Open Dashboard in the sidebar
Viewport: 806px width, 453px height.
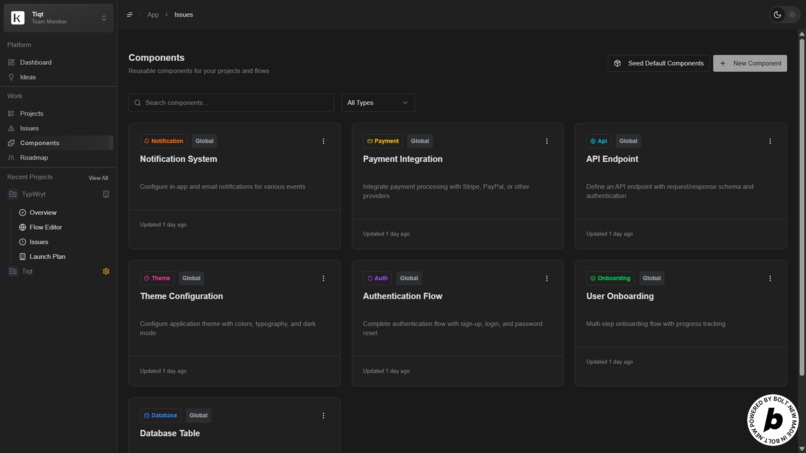pos(35,62)
